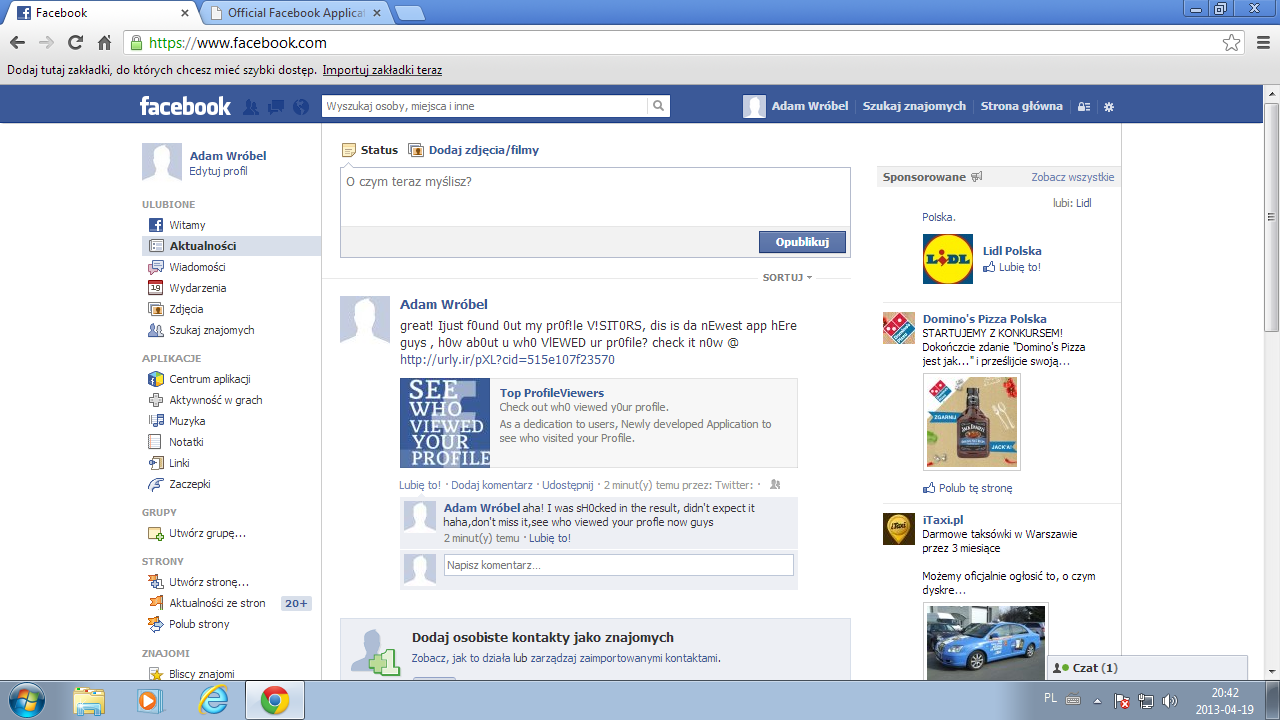Click the Notatki icon in the sidebar
The width and height of the screenshot is (1280, 720).
click(x=156, y=442)
